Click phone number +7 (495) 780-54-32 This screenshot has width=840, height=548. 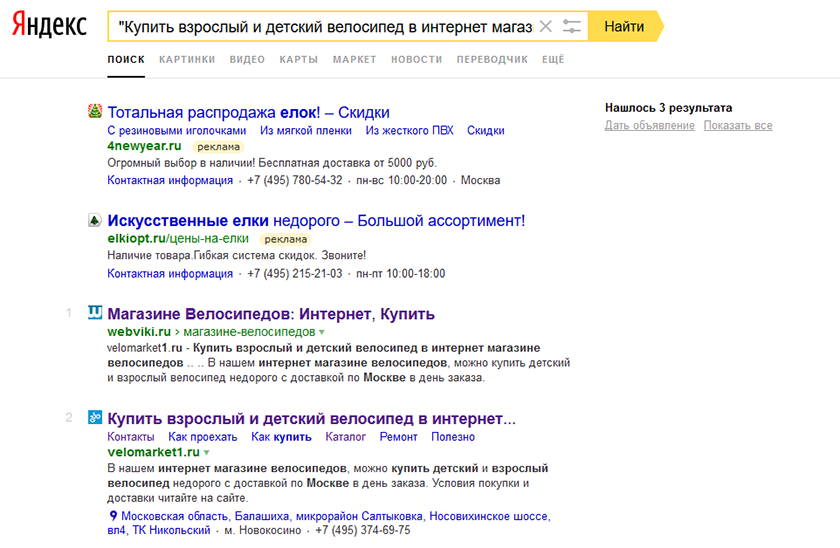(x=295, y=181)
